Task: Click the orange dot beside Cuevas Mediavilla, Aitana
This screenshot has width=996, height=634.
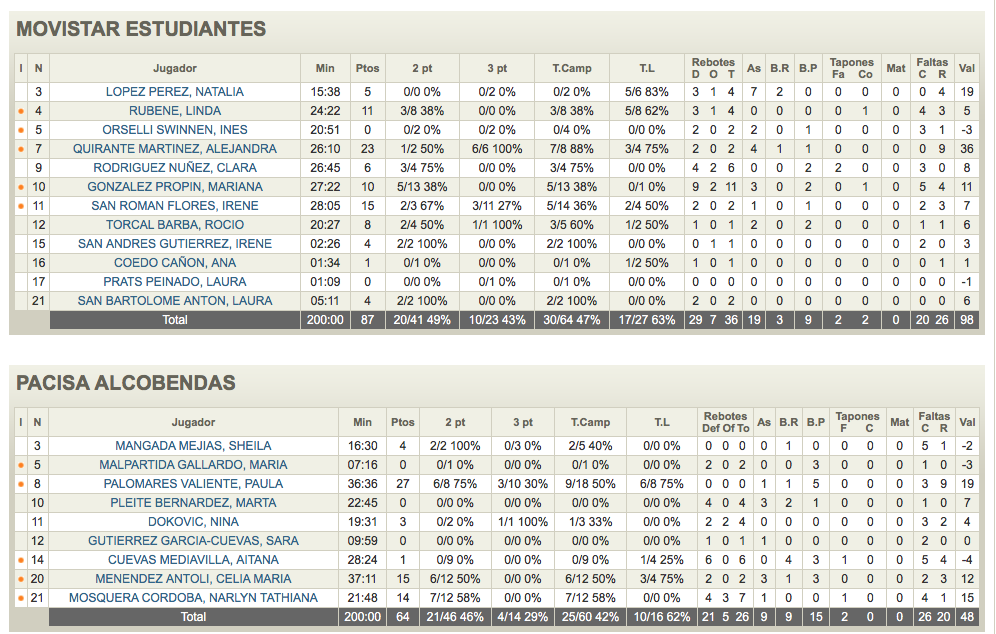Action: pos(21,560)
